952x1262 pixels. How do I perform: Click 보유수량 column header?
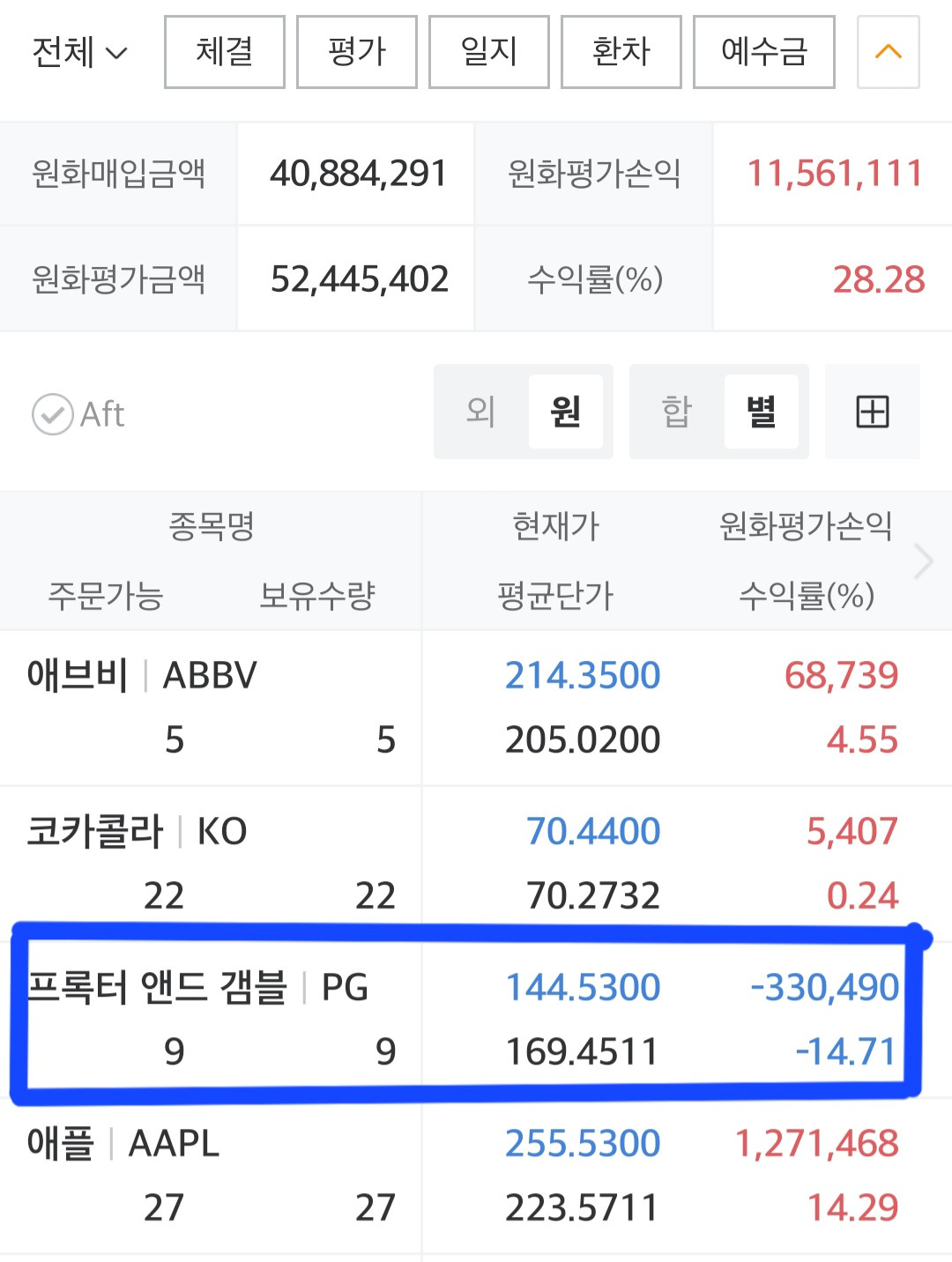point(317,596)
